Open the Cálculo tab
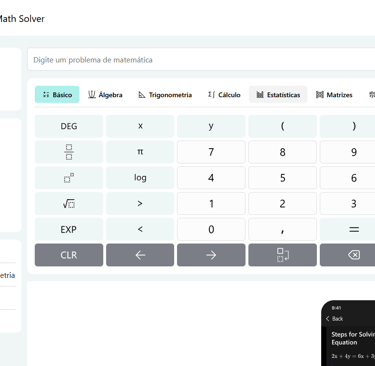 tap(224, 95)
